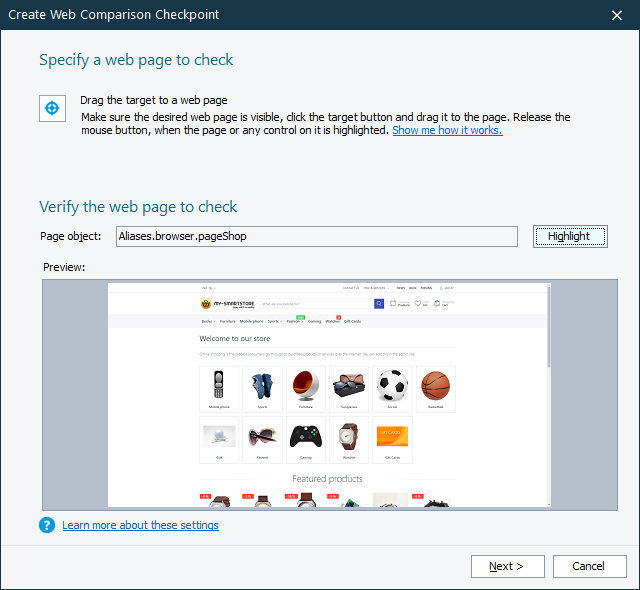
Task: Click the basketball image in the preview
Action: coord(436,386)
